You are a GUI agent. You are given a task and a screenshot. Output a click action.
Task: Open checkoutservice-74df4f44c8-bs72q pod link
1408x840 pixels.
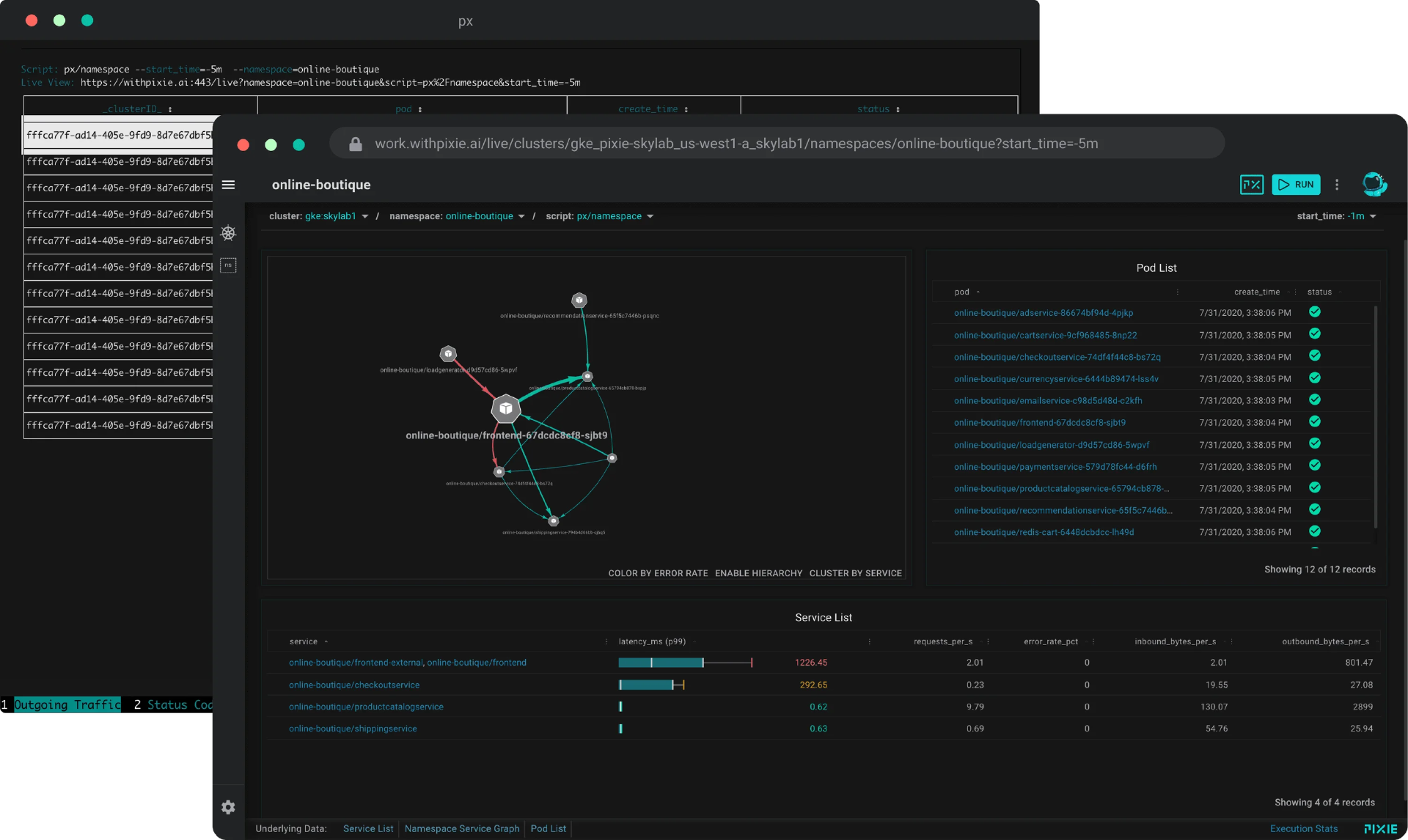pos(1057,357)
